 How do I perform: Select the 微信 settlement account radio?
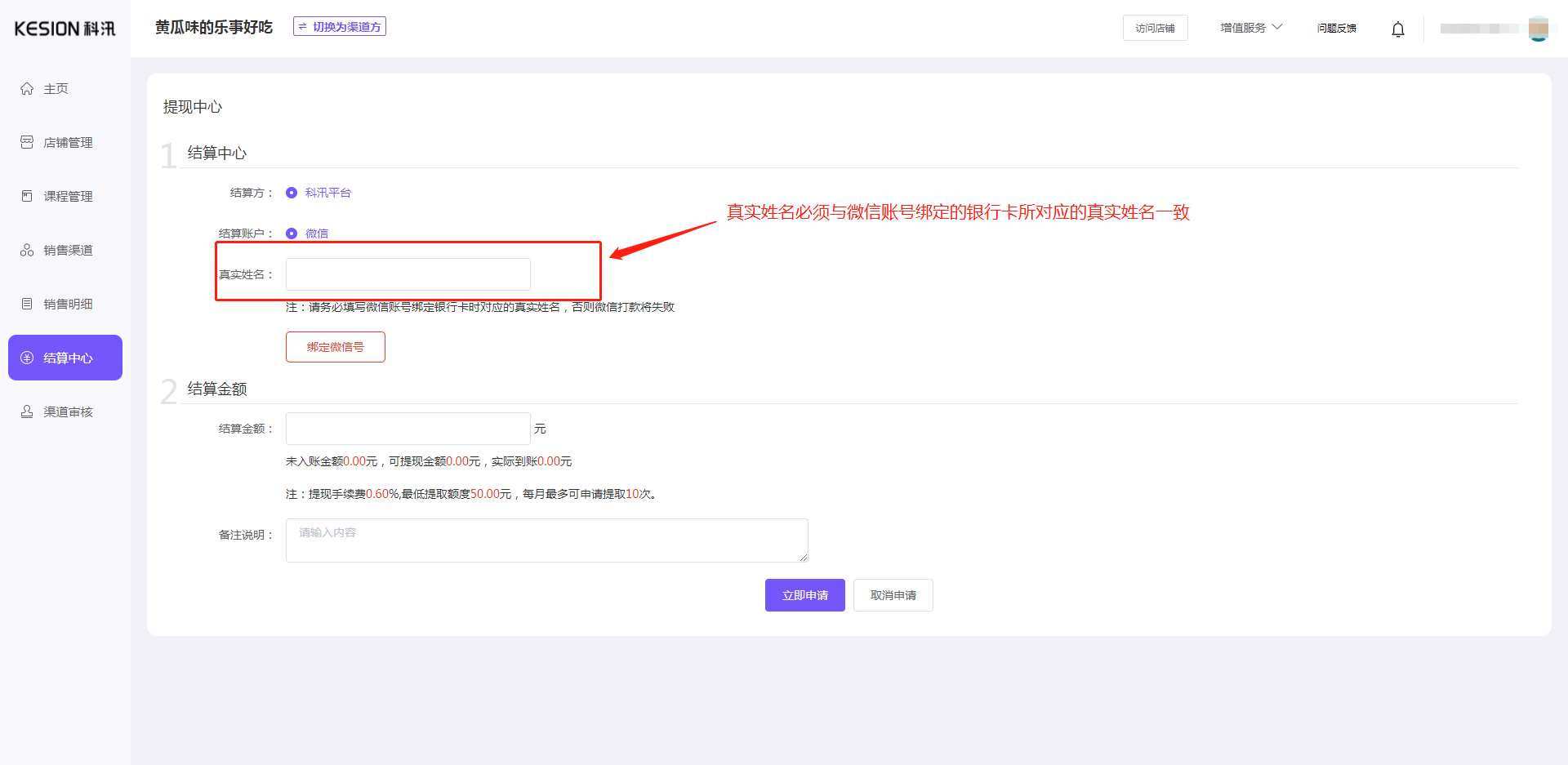292,234
